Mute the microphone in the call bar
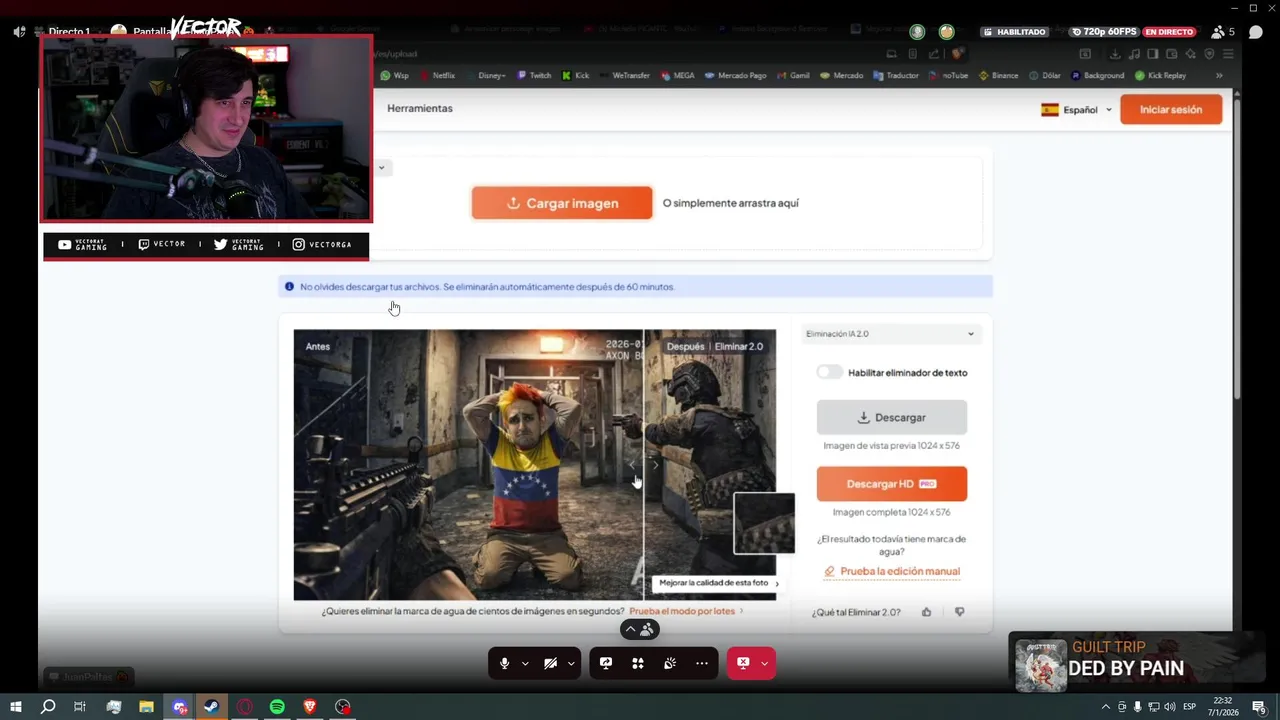The height and width of the screenshot is (720, 1280). coord(504,663)
